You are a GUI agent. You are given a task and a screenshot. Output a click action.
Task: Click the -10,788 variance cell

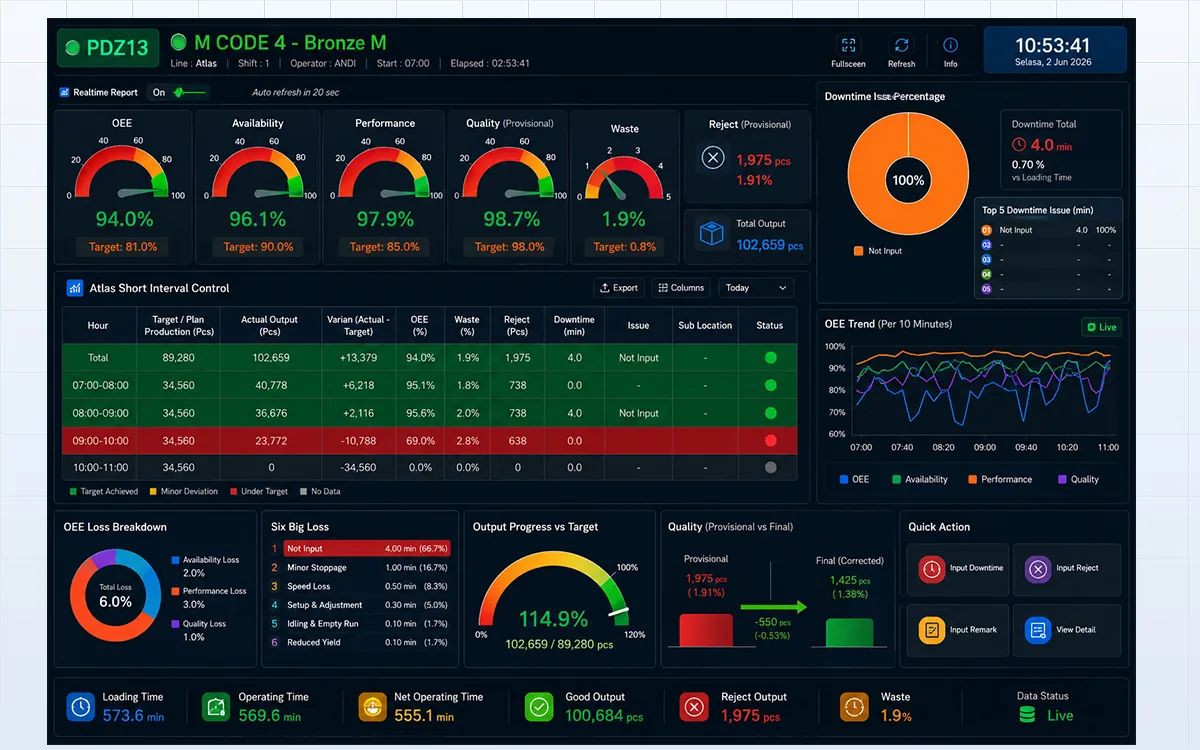(358, 440)
